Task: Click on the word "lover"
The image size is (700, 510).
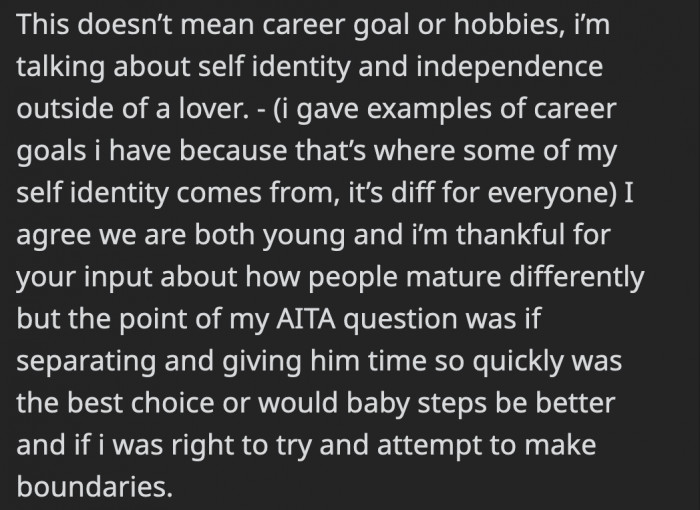Action: pyautogui.click(x=211, y=109)
